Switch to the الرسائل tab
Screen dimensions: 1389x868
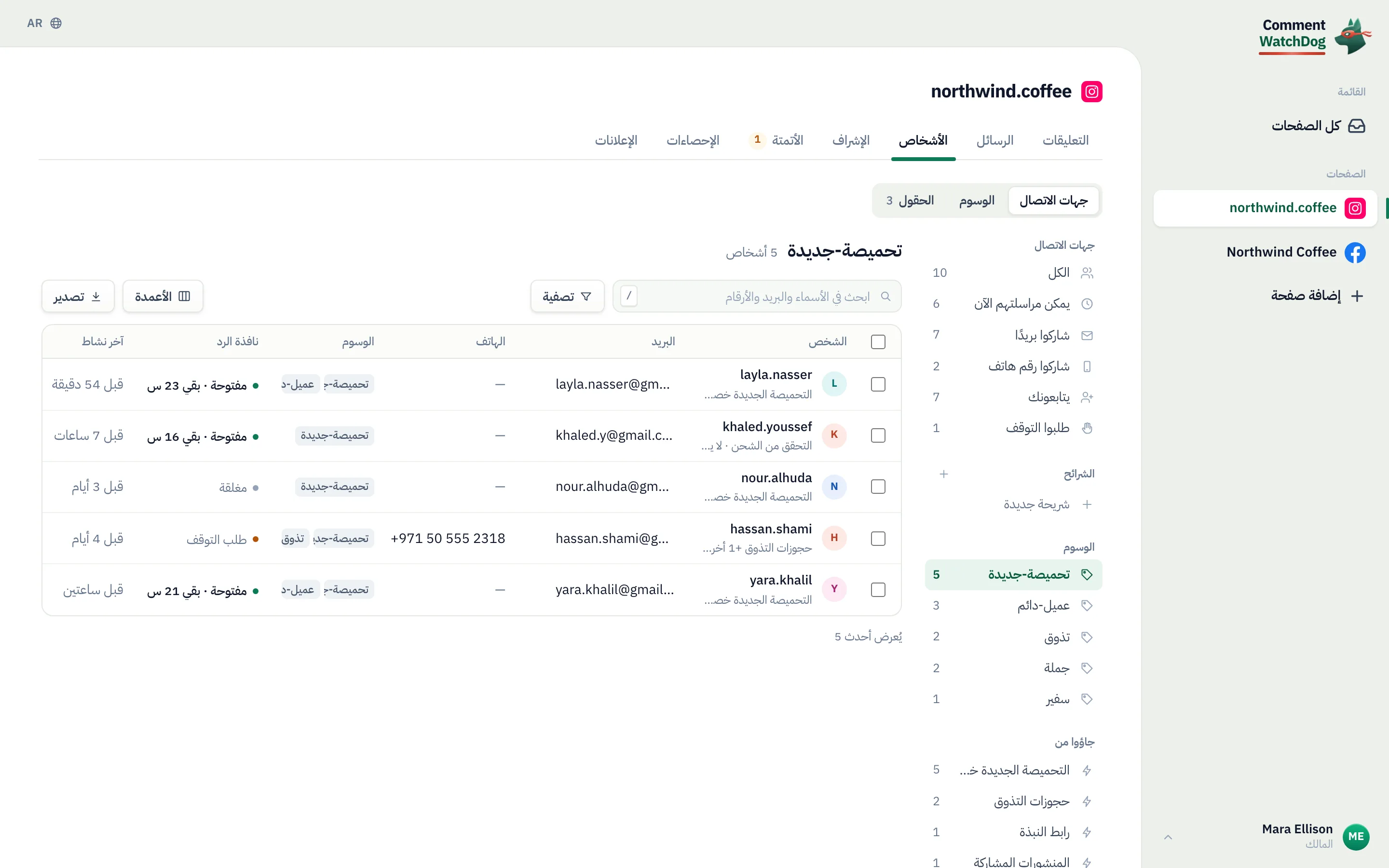coord(995,141)
